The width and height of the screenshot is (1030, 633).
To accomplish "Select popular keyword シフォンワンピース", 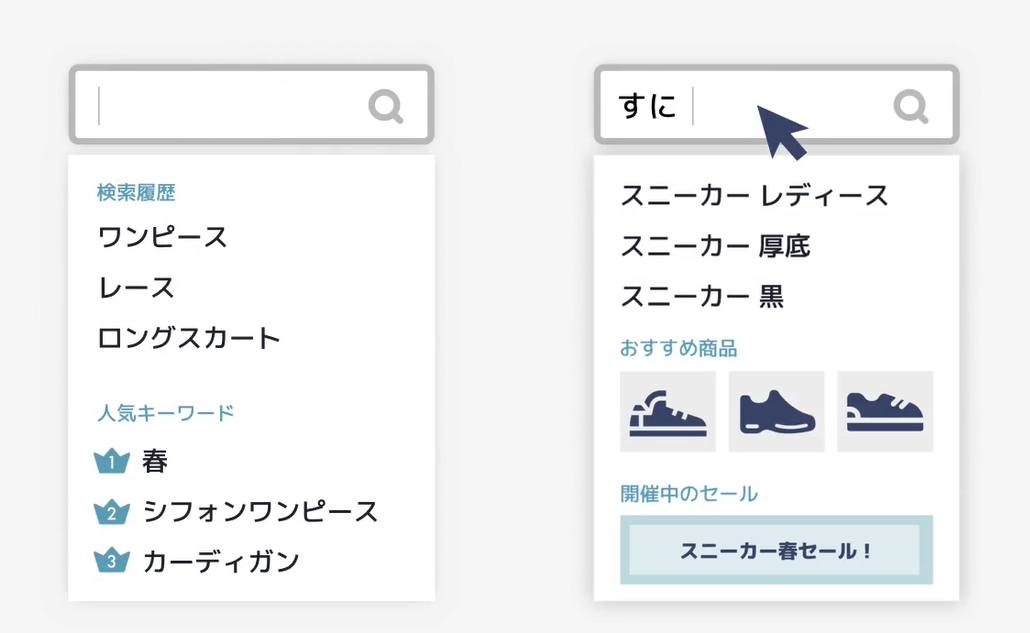I will pos(260,512).
